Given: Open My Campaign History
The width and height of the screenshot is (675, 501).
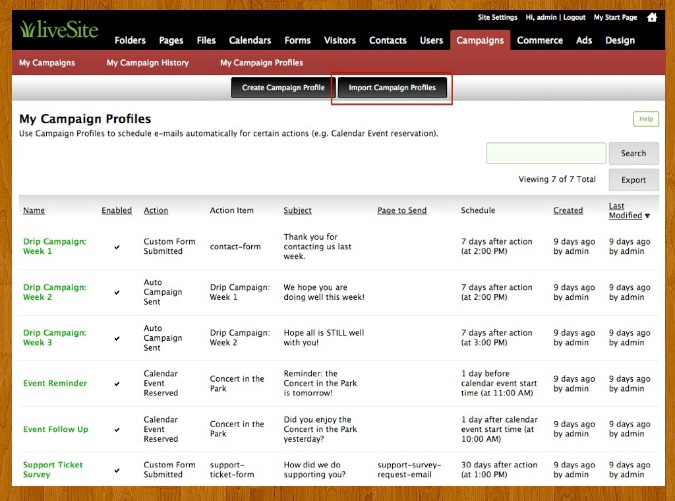Looking at the screenshot, I should [148, 63].
